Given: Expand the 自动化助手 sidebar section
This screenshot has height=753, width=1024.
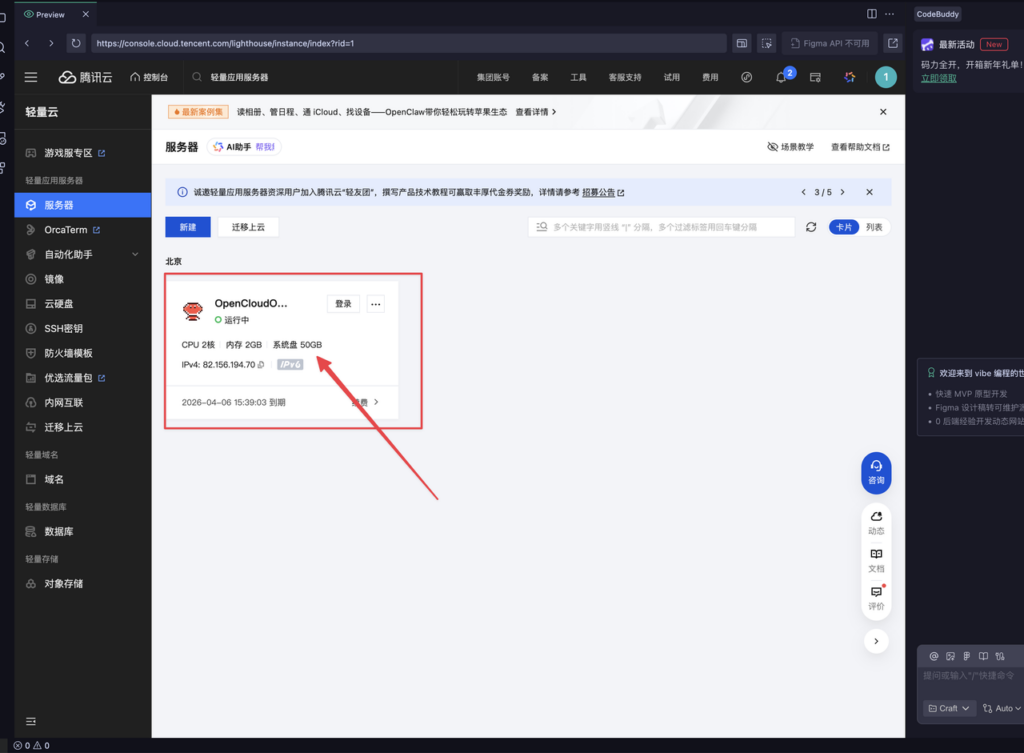Looking at the screenshot, I should click(135, 255).
